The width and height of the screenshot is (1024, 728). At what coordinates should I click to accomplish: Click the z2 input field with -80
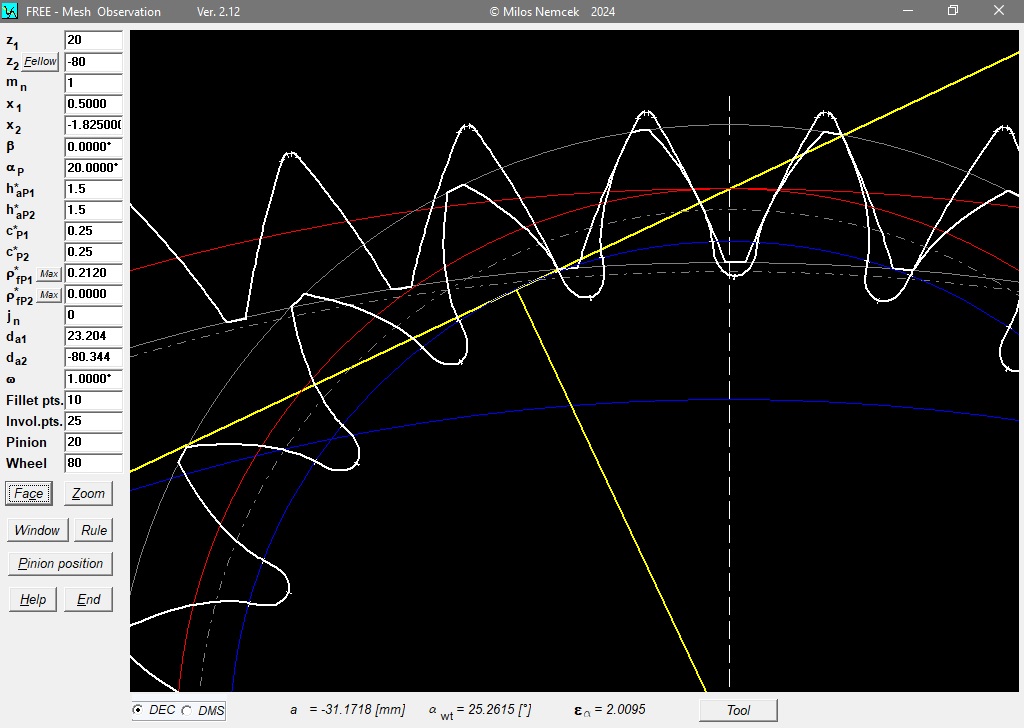[93, 61]
